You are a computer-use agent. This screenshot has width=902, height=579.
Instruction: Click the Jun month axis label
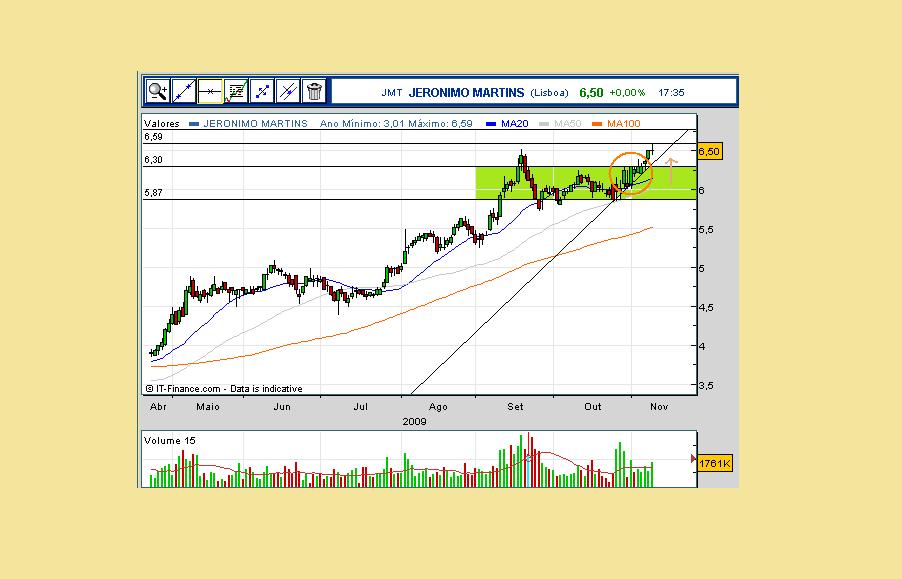click(282, 407)
